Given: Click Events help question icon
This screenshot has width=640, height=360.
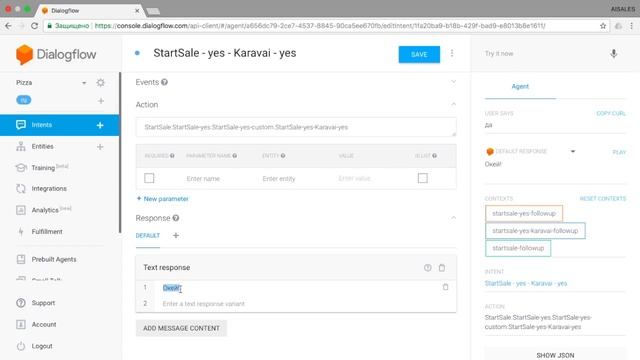Looking at the screenshot, I should (x=164, y=82).
